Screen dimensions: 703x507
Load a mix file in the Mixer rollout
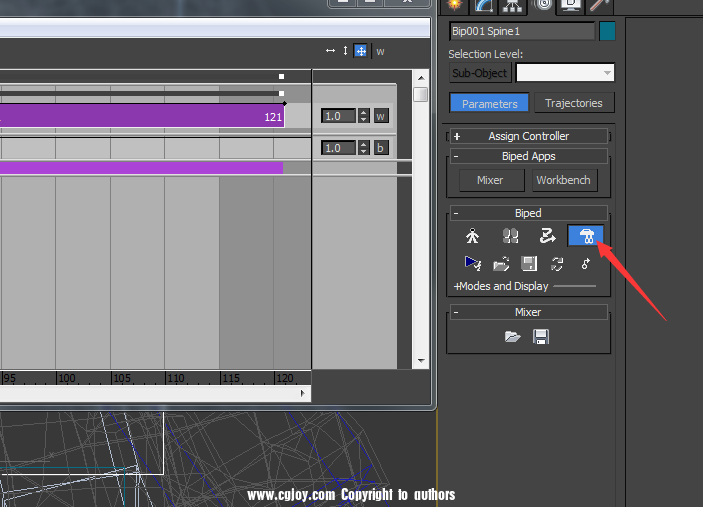pos(512,336)
